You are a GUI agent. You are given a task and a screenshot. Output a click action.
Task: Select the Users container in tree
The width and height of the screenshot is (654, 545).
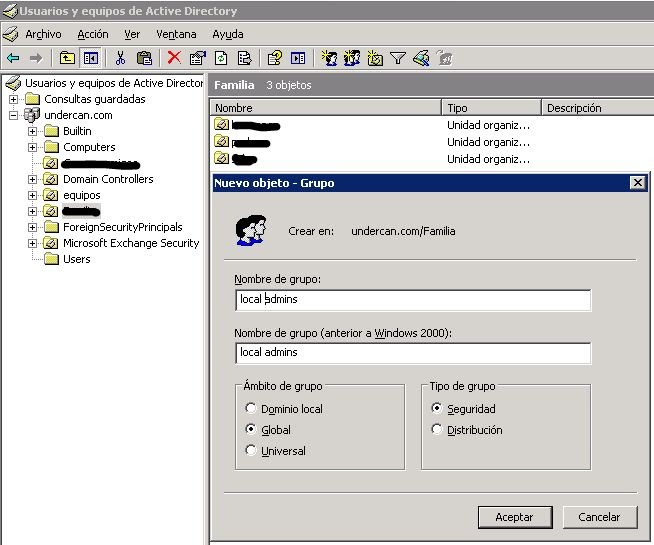(77, 259)
